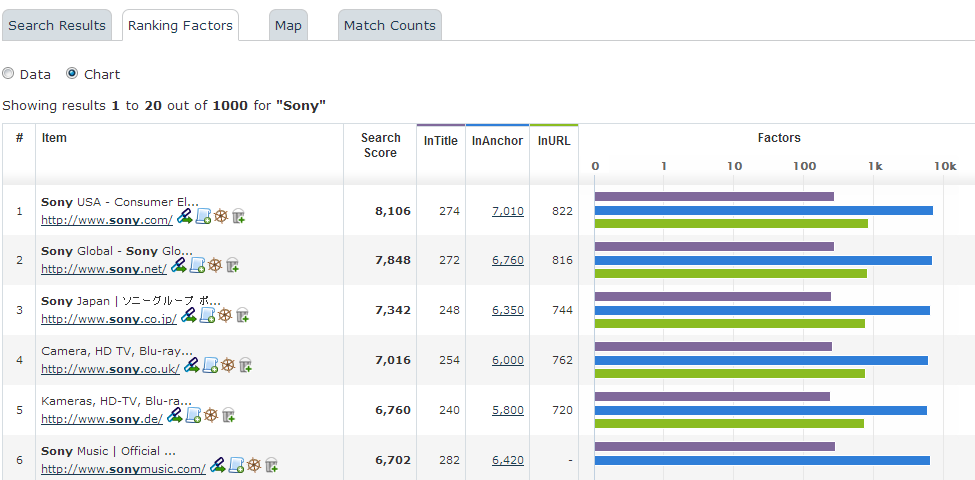Open the ship's wheel icon for sony.de

pos(211,415)
